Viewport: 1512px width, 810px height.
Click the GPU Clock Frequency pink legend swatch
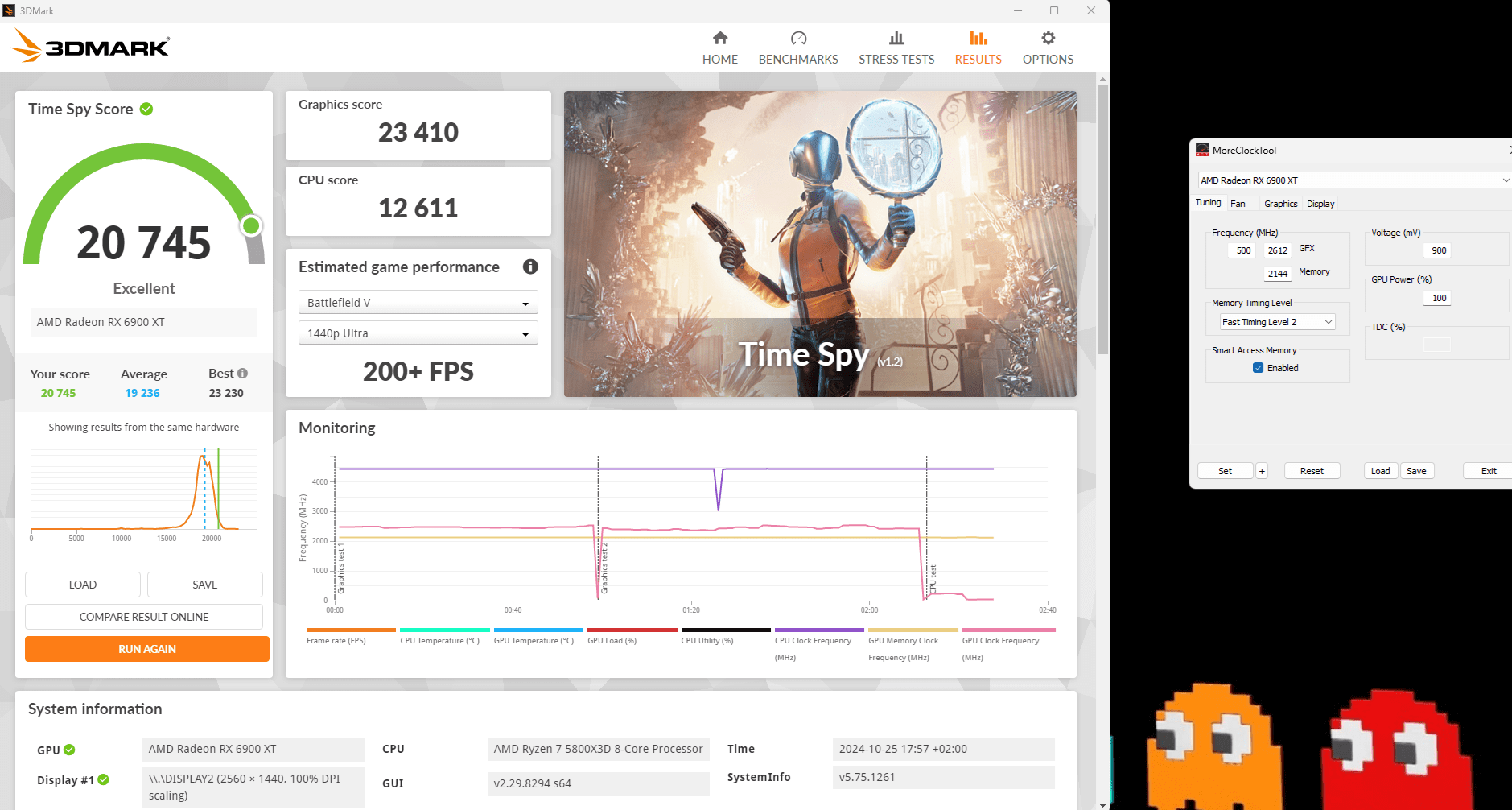[x=1008, y=630]
